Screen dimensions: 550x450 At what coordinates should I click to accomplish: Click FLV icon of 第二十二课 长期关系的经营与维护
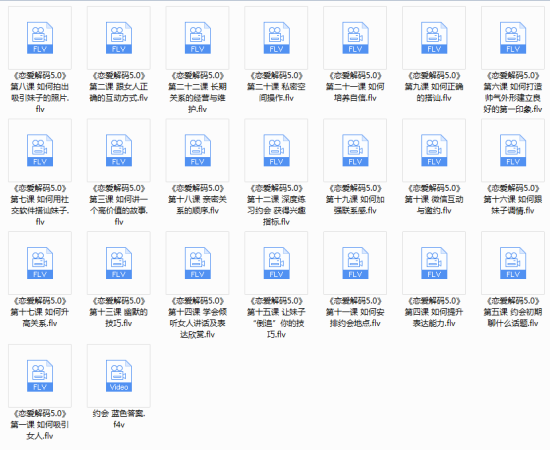(198, 38)
